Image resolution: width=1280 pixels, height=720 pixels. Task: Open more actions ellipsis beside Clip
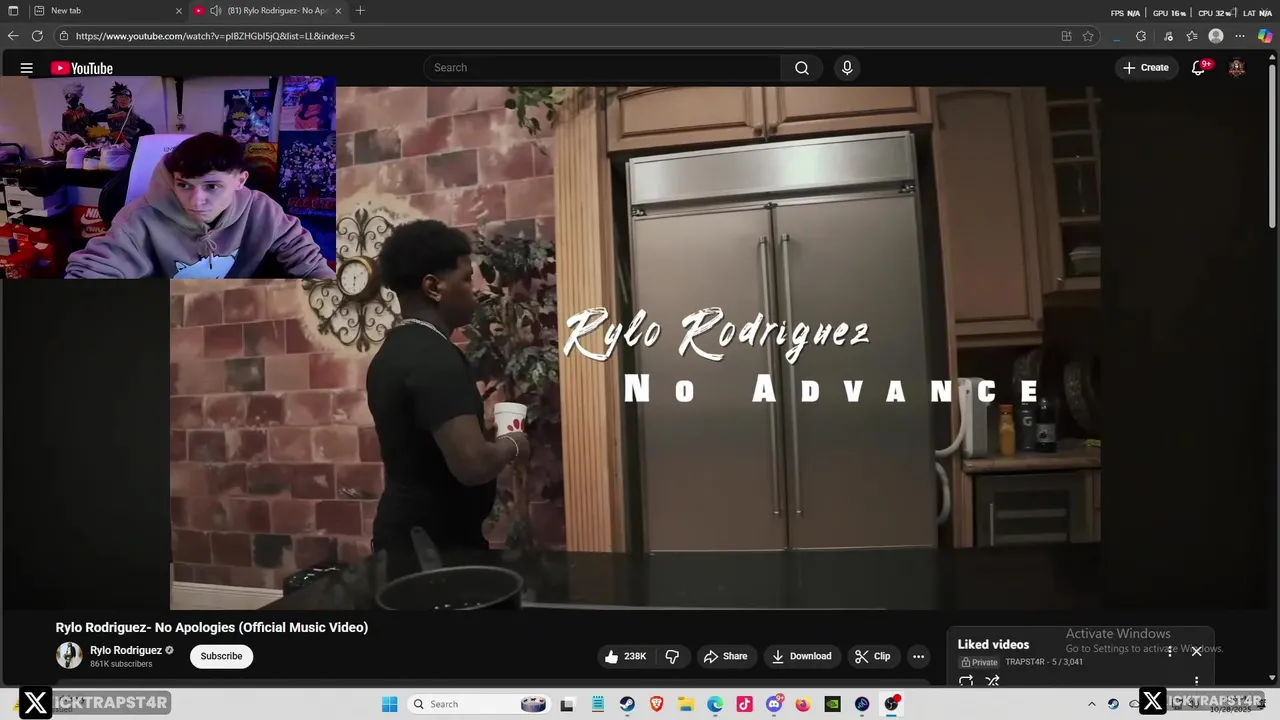(918, 656)
